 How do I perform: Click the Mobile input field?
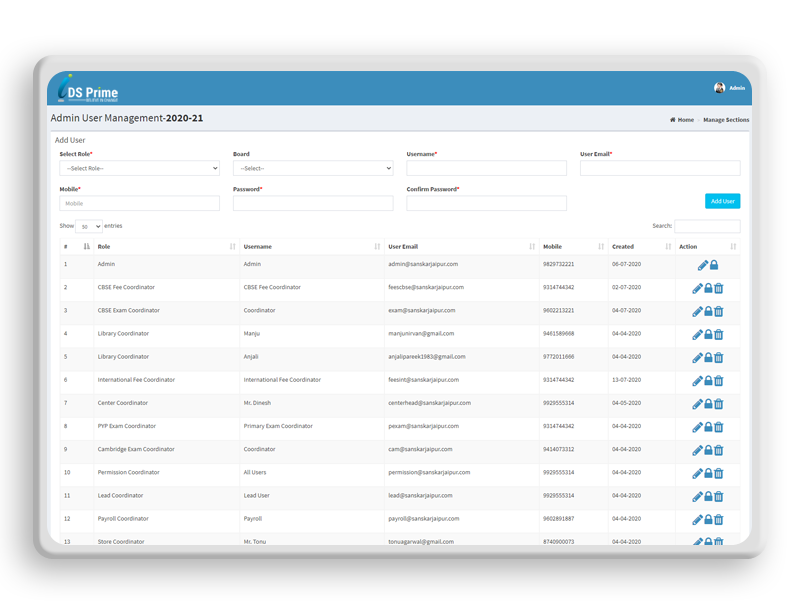click(x=139, y=203)
